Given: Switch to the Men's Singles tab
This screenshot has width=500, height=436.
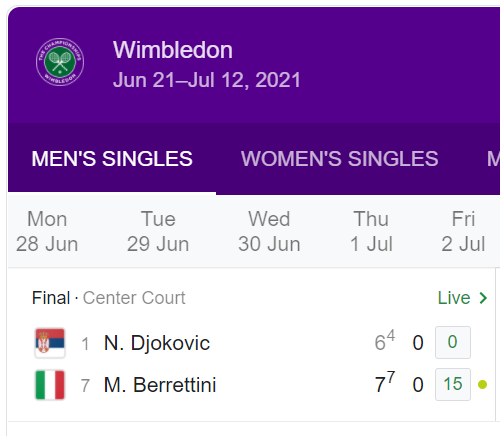Looking at the screenshot, I should click(x=112, y=159).
